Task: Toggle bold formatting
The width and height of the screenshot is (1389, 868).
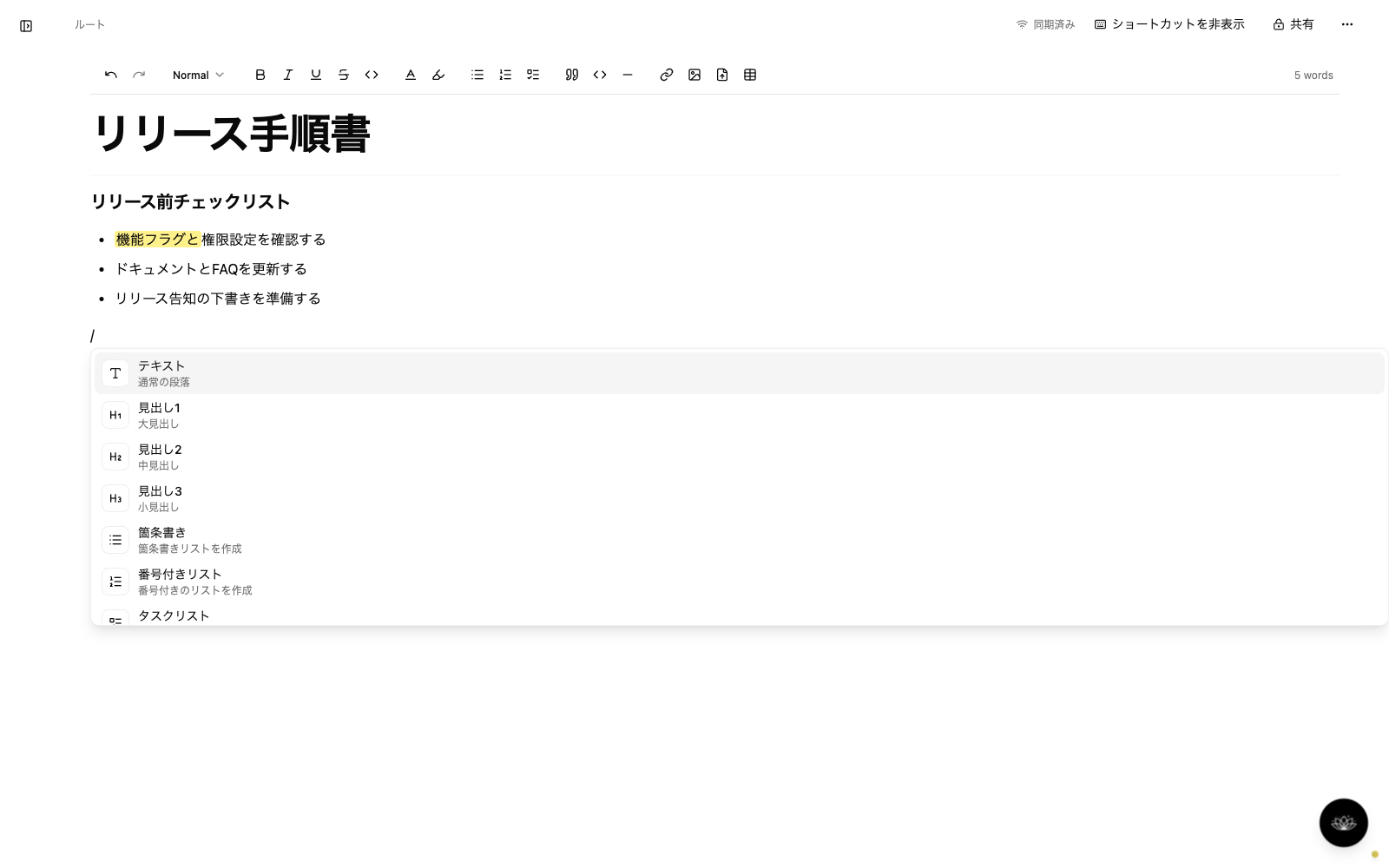Action: (260, 75)
